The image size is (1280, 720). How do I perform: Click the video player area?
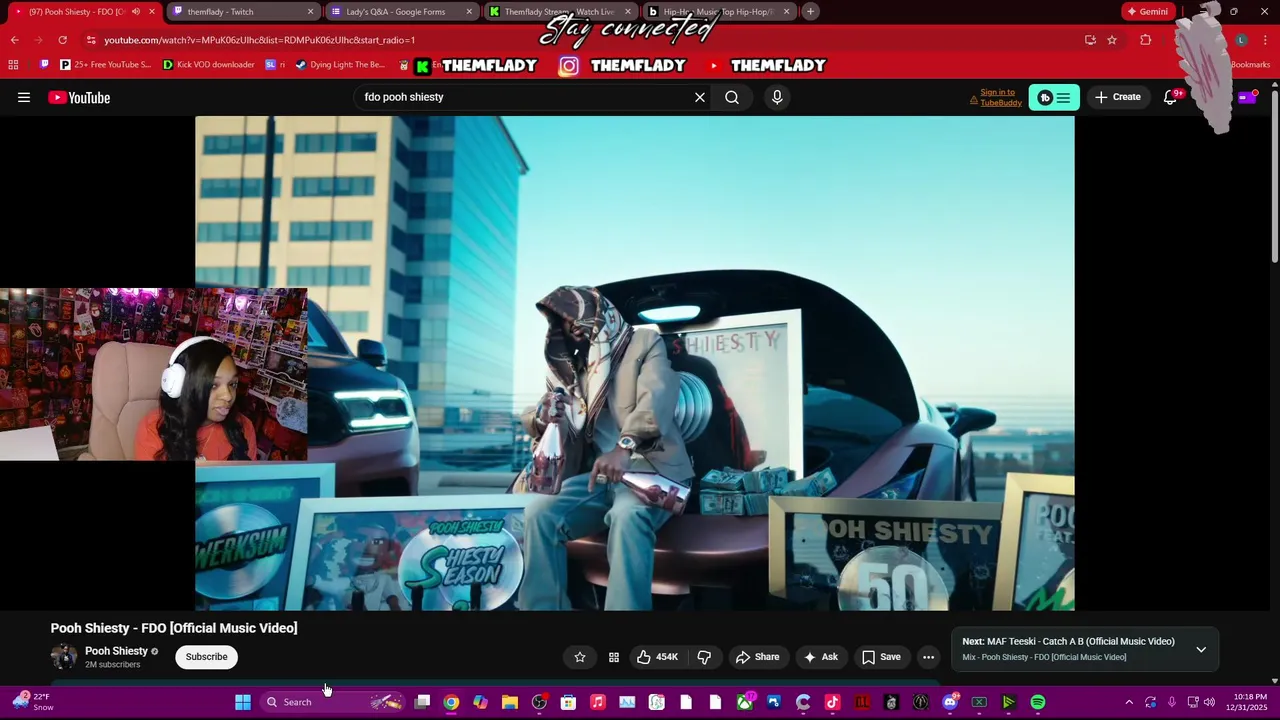tap(635, 363)
